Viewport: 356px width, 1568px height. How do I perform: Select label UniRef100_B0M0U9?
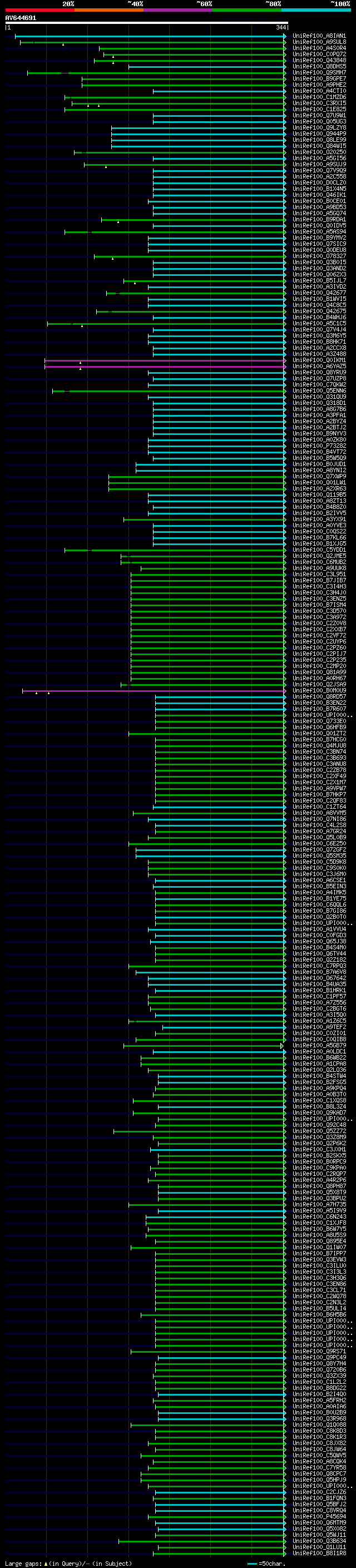click(319, 691)
